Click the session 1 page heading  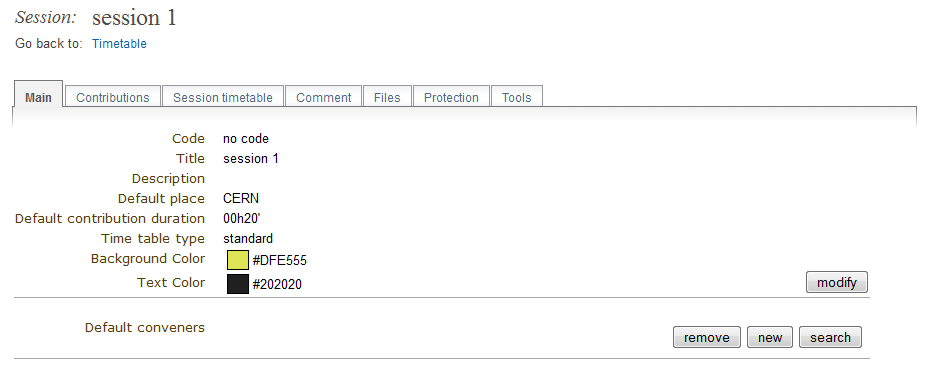pyautogui.click(x=134, y=18)
